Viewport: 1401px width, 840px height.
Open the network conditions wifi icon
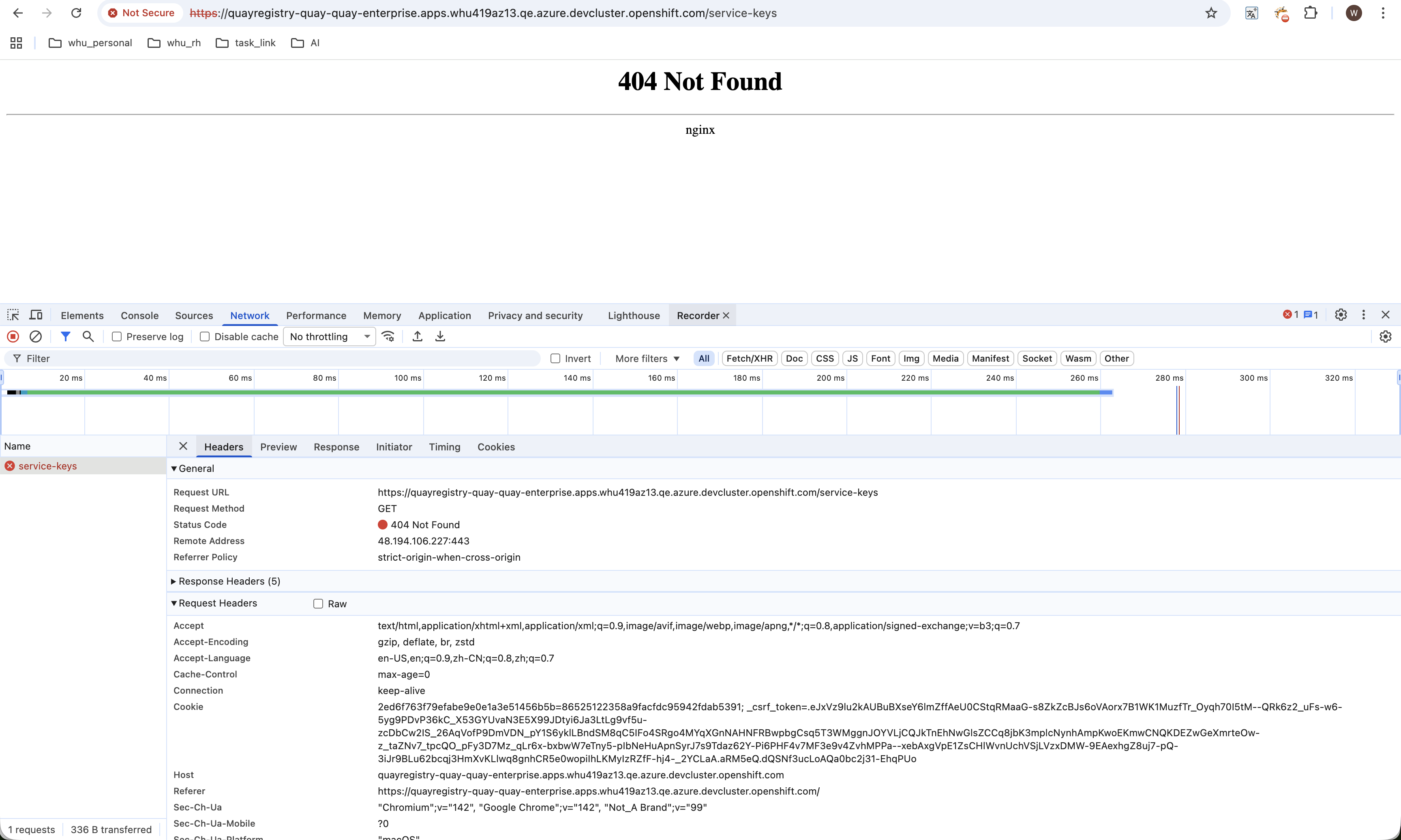pyautogui.click(x=388, y=337)
